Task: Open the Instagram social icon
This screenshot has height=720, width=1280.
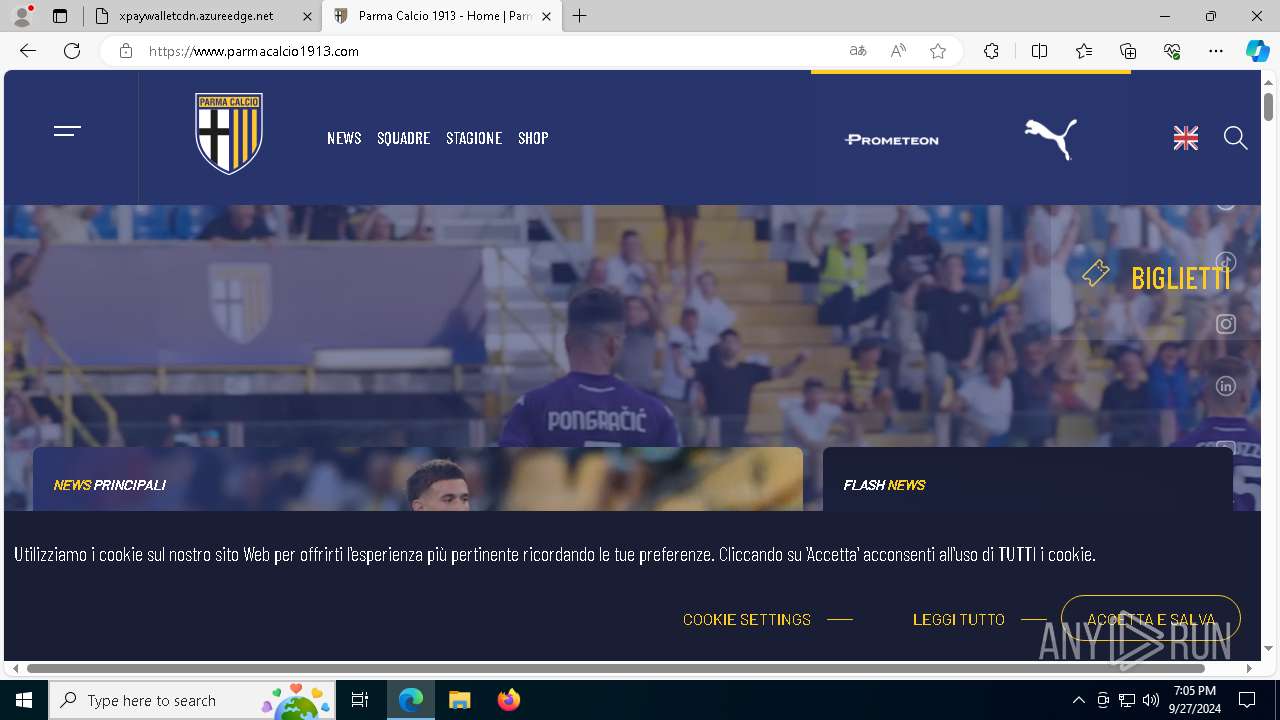Action: 1226,324
